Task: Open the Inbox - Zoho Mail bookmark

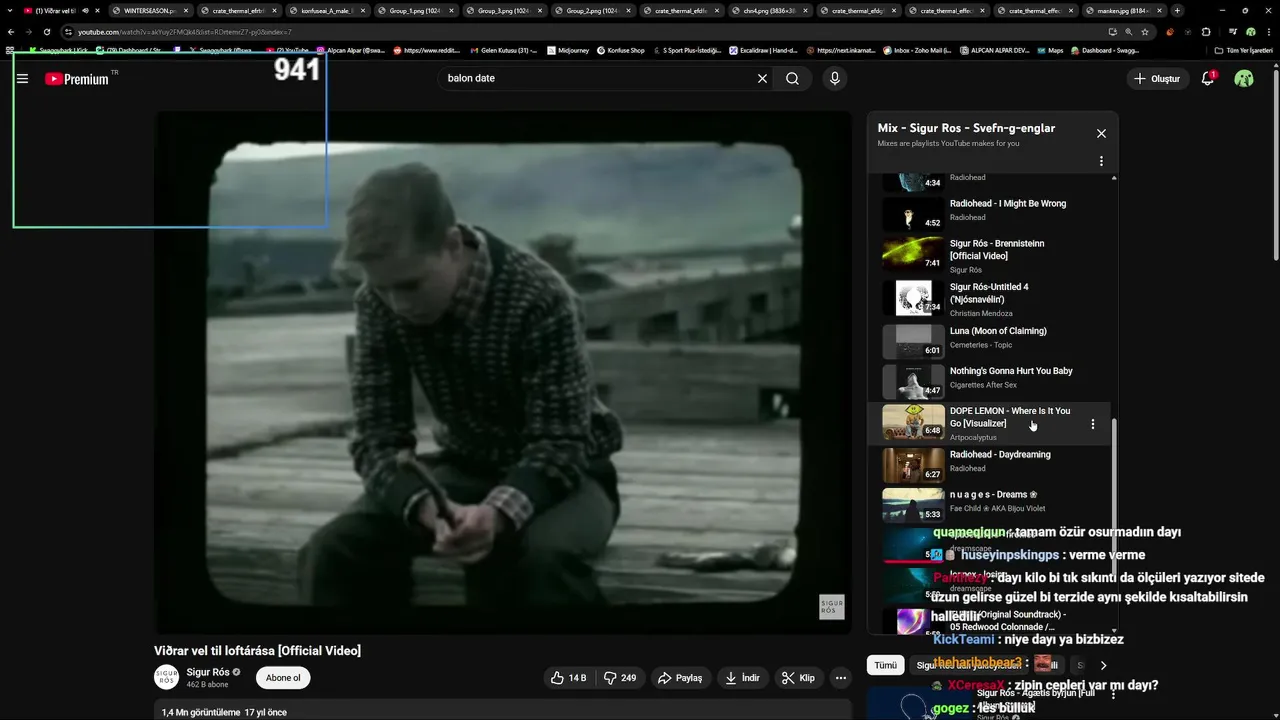Action: coord(917,50)
